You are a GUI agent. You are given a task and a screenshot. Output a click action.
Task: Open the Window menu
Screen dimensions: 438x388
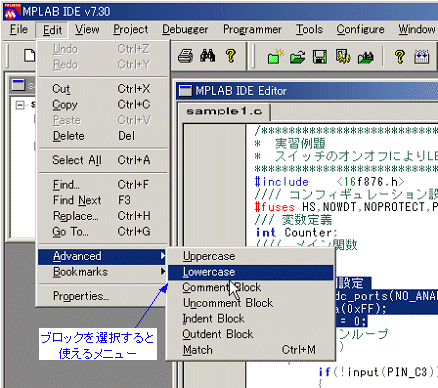tap(417, 29)
